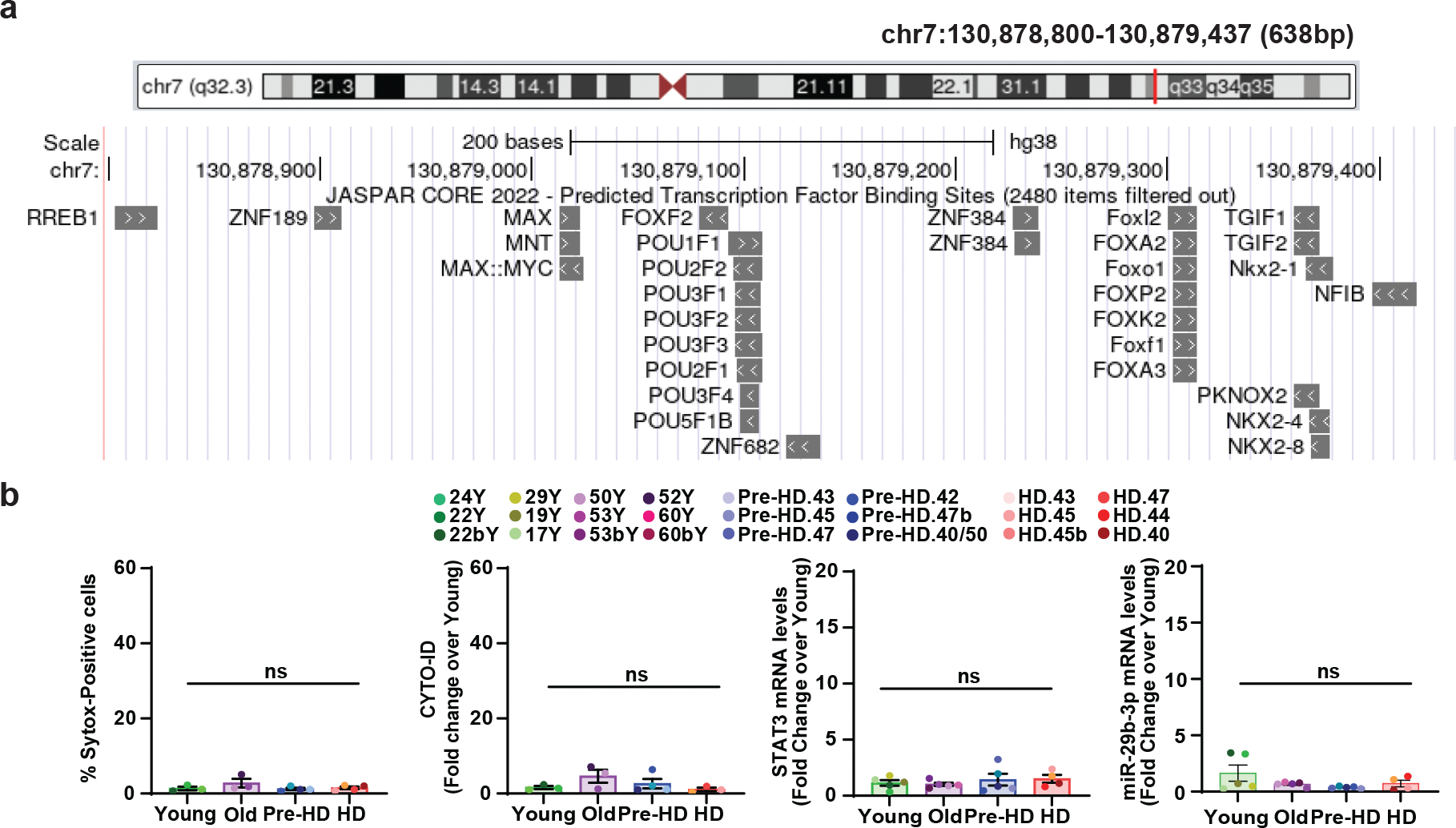Click the HD.44 red legend dot

point(1104,516)
